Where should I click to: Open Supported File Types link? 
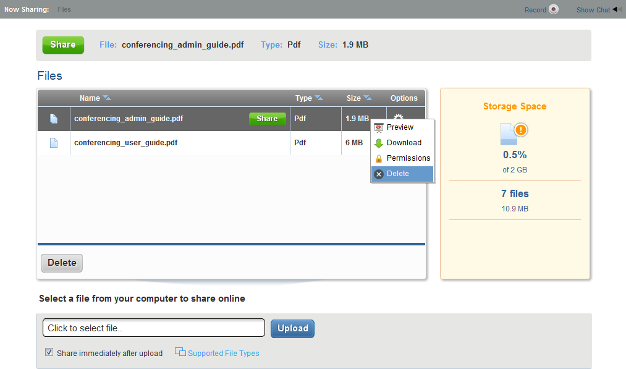pos(224,353)
